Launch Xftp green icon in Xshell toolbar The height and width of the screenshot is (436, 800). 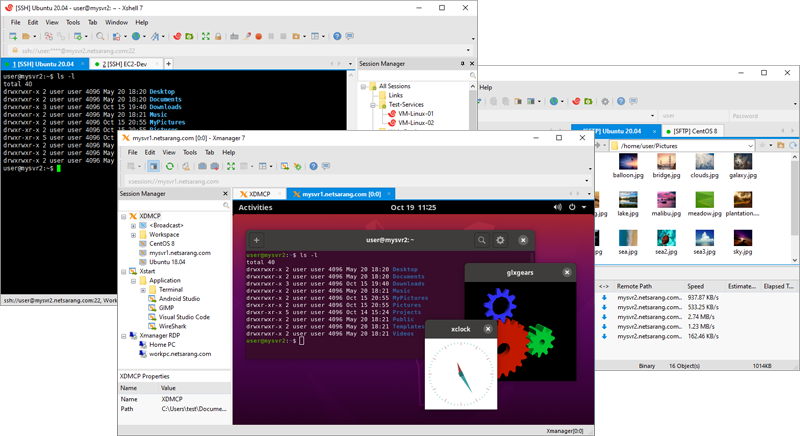(189, 36)
